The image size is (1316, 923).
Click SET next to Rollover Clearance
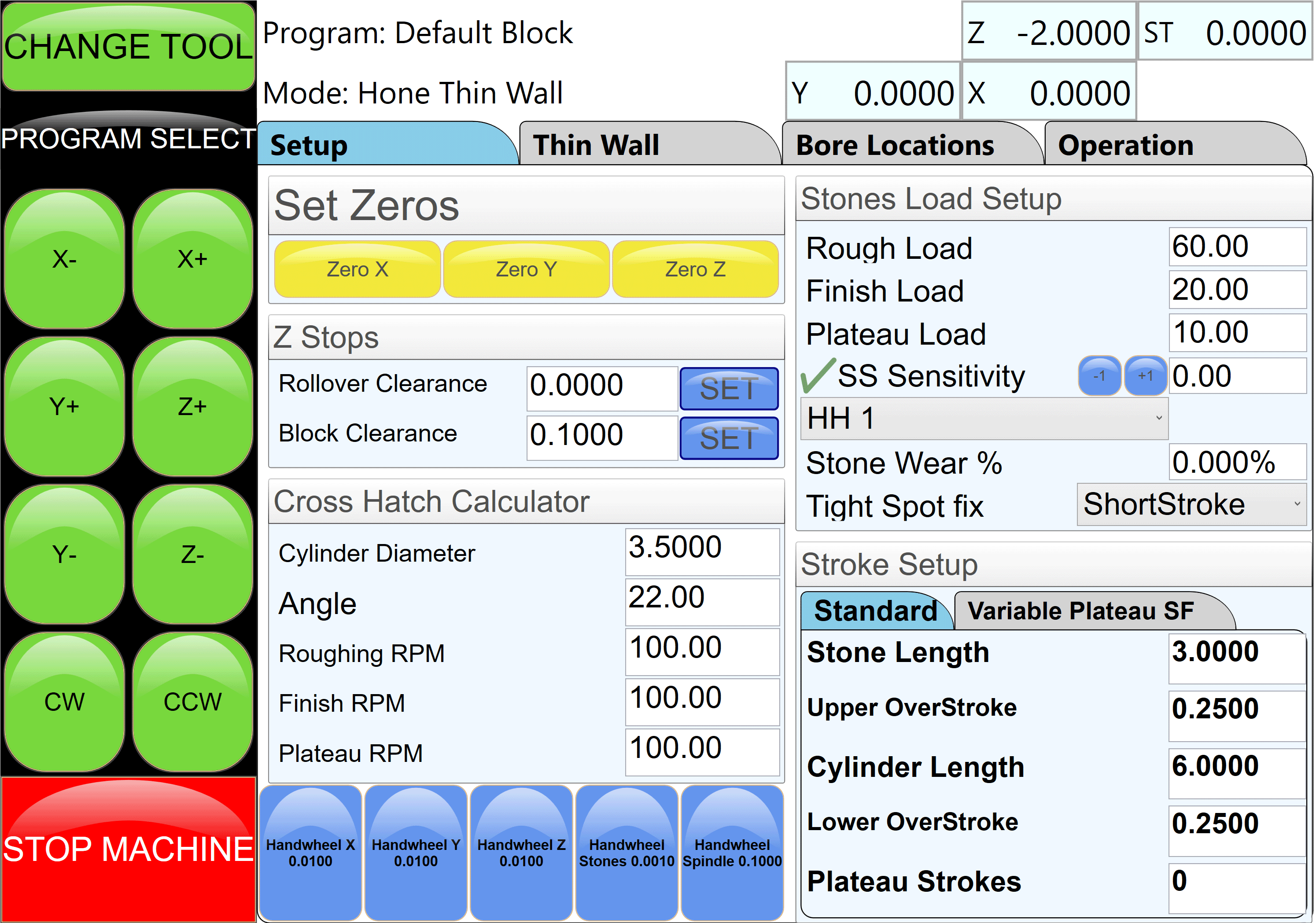tap(729, 389)
